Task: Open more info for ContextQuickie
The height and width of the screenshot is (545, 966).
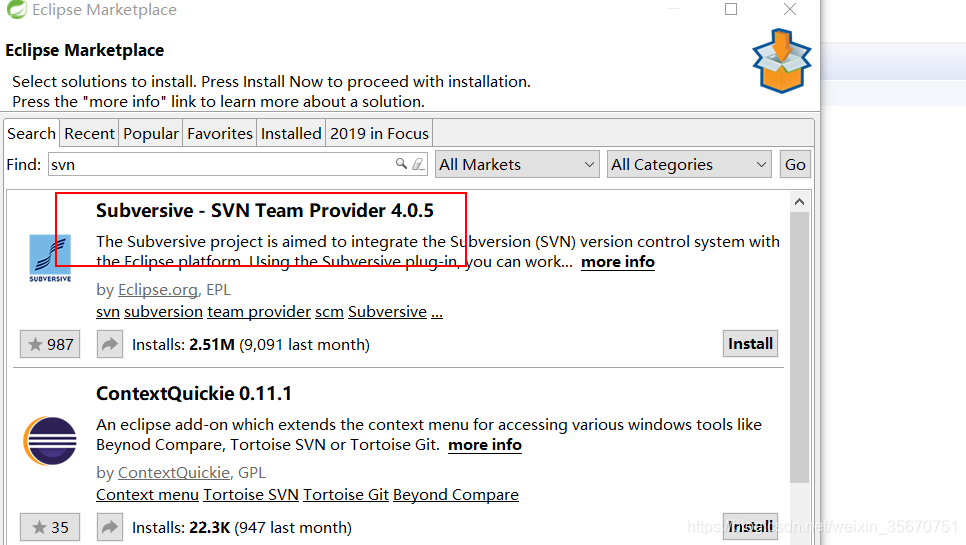Action: [485, 445]
